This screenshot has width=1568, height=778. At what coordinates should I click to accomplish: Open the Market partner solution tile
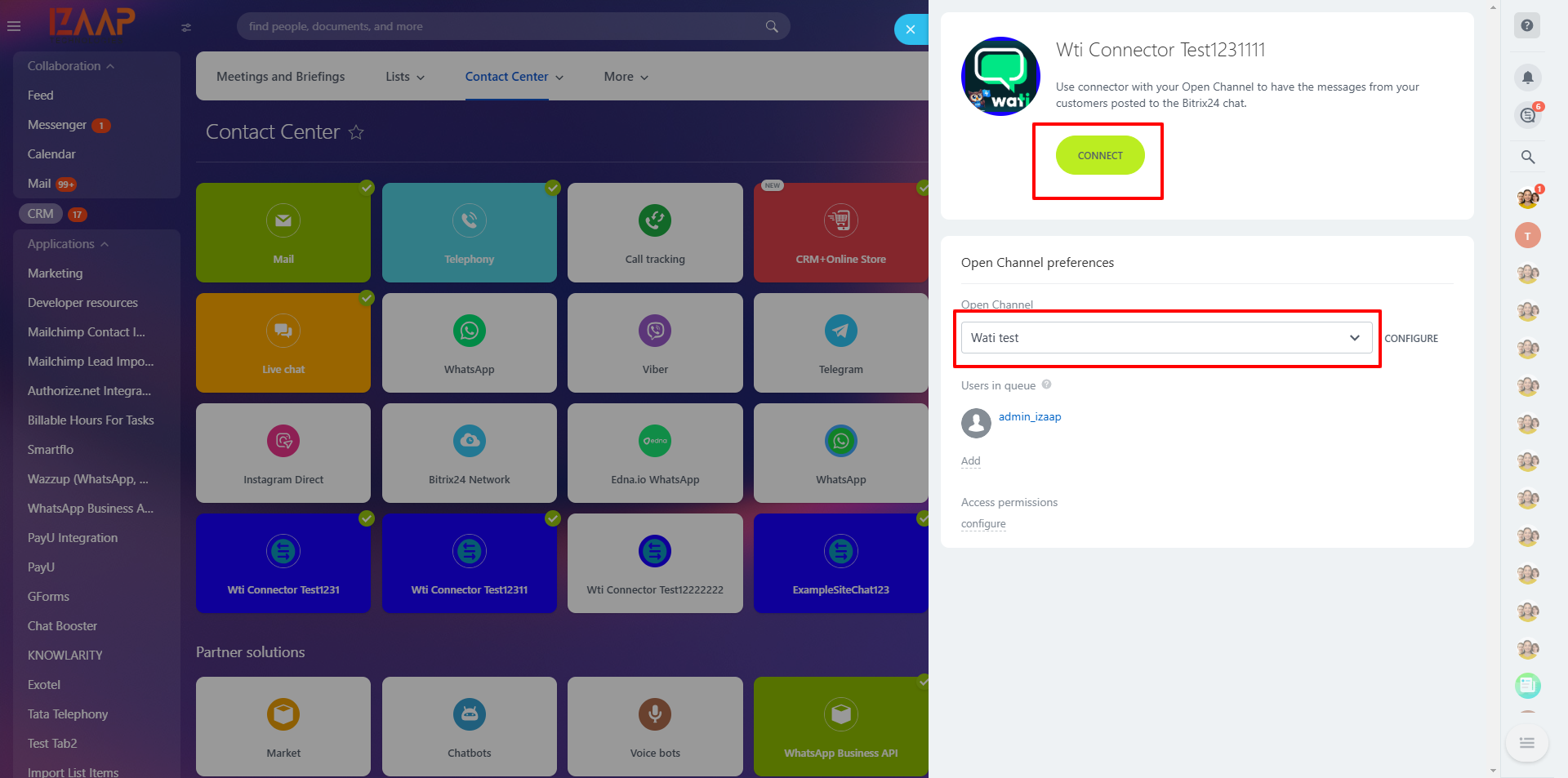tap(283, 727)
